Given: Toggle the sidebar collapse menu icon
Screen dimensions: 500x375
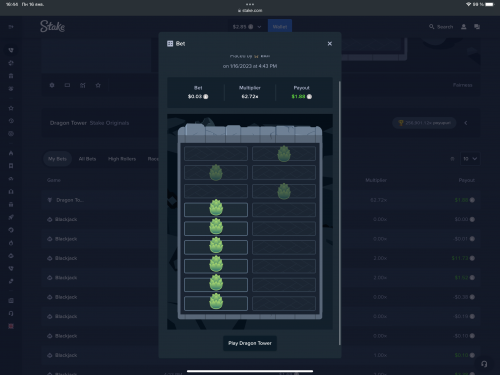Looking at the screenshot, I should pyautogui.click(x=11, y=27).
